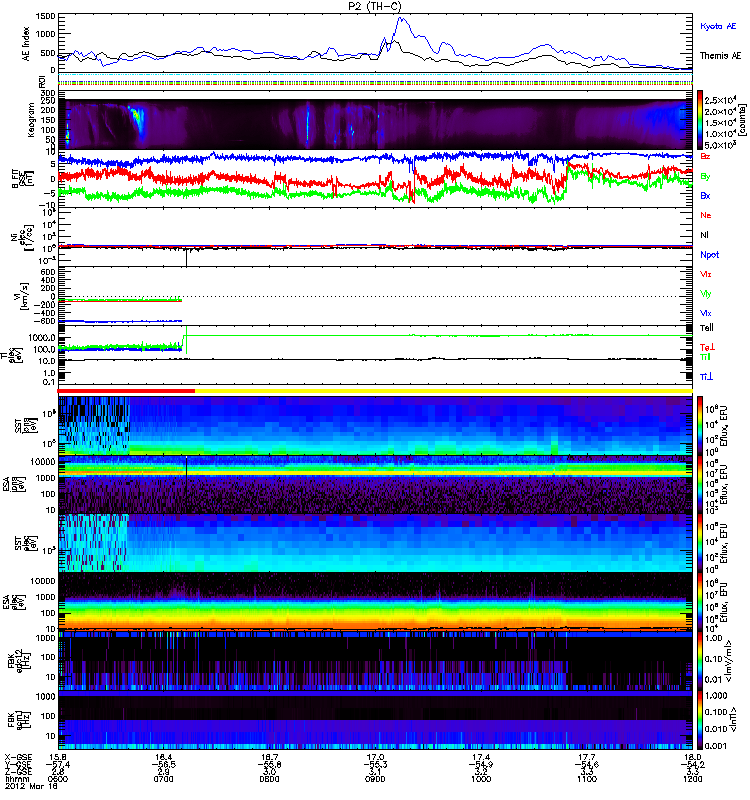
Task: Click the 0800 time tick label
Action: (x=269, y=779)
